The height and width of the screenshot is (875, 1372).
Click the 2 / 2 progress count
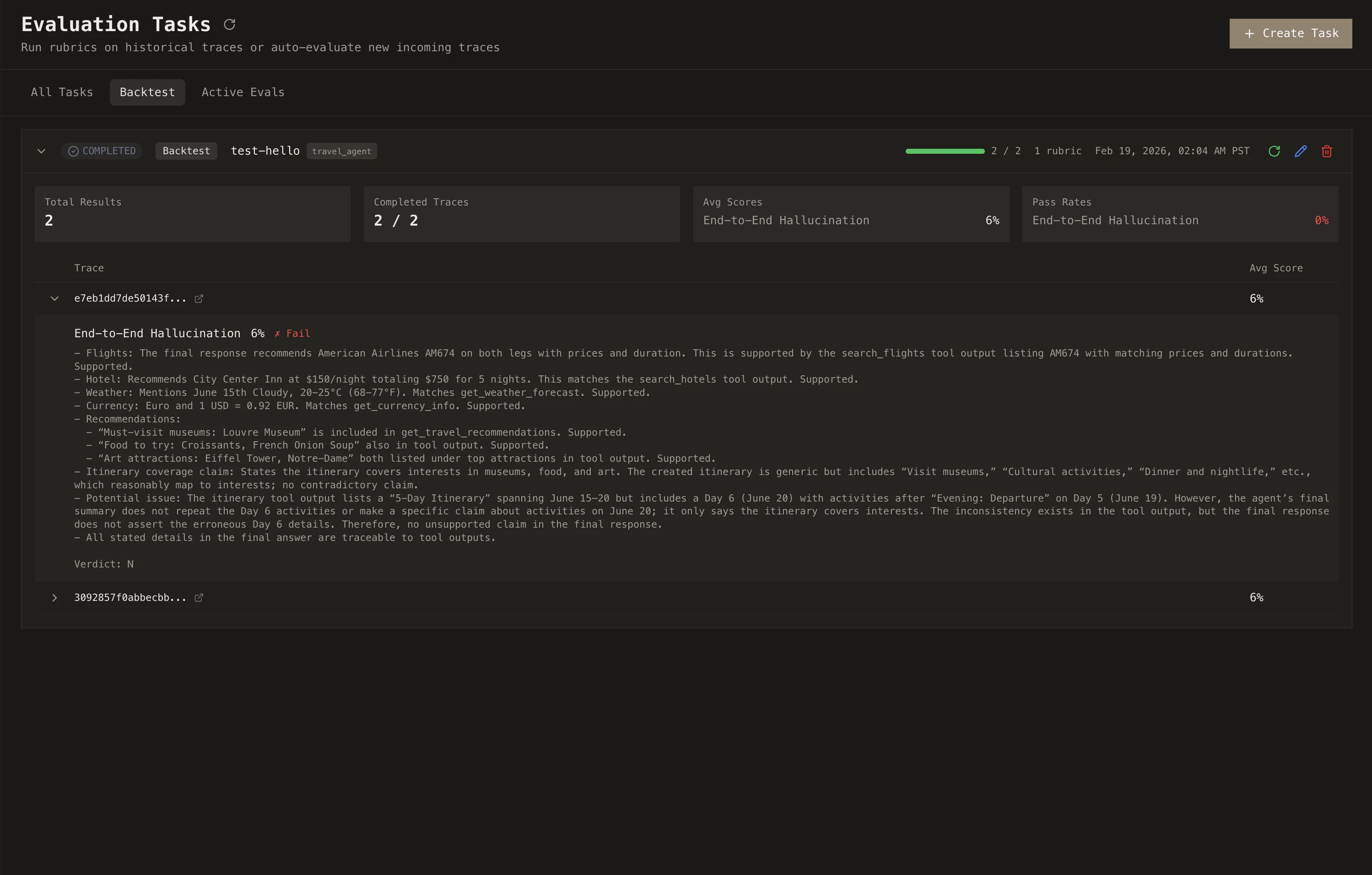coord(1005,151)
